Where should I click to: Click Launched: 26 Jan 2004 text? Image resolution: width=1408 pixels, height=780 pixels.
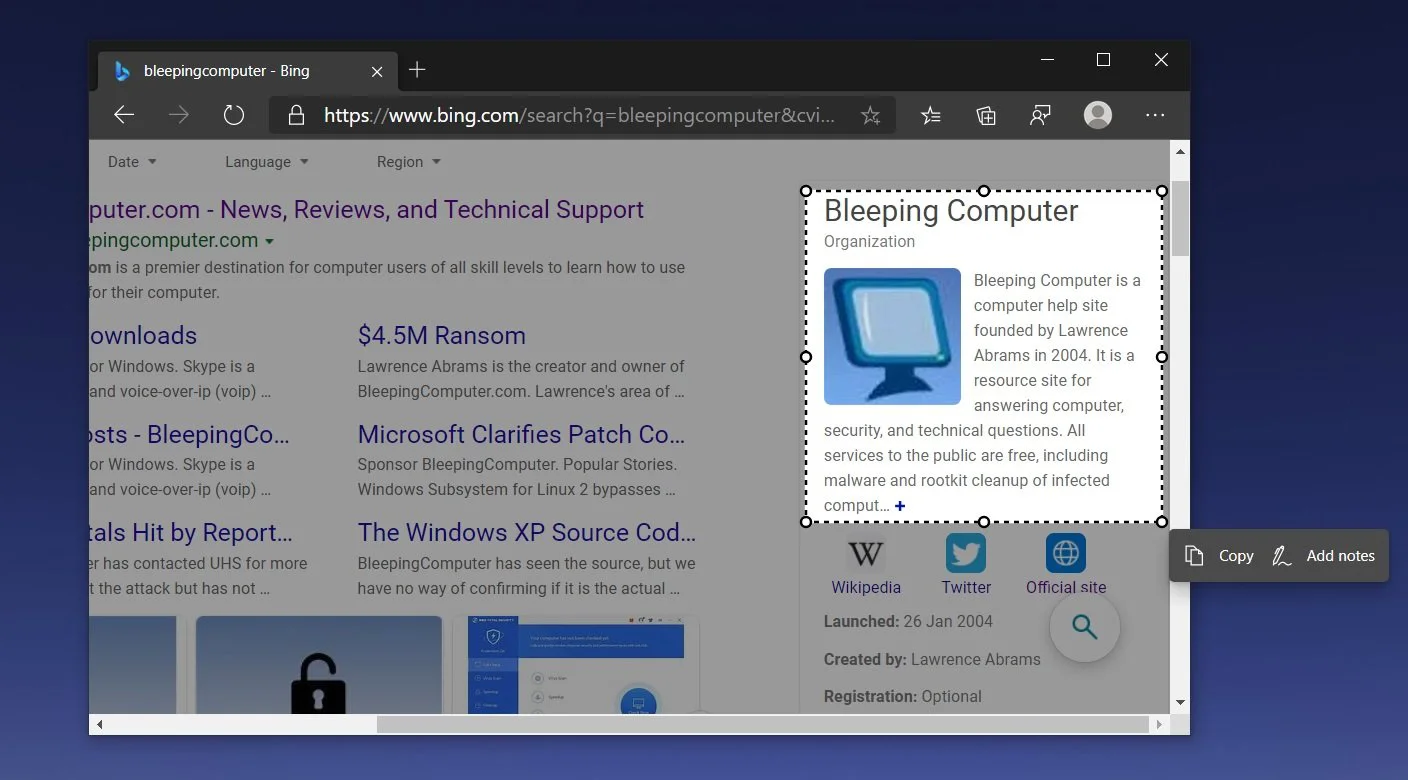pyautogui.click(x=908, y=621)
